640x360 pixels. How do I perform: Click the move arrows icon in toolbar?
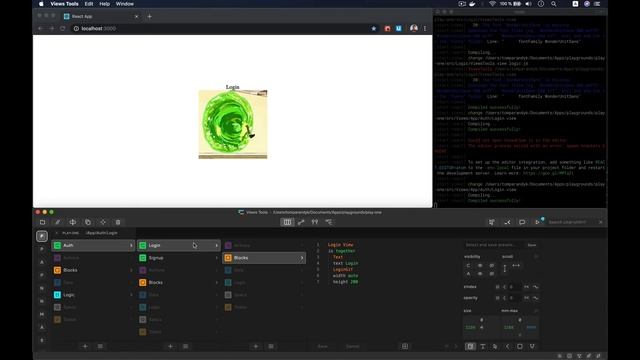(x=73, y=222)
